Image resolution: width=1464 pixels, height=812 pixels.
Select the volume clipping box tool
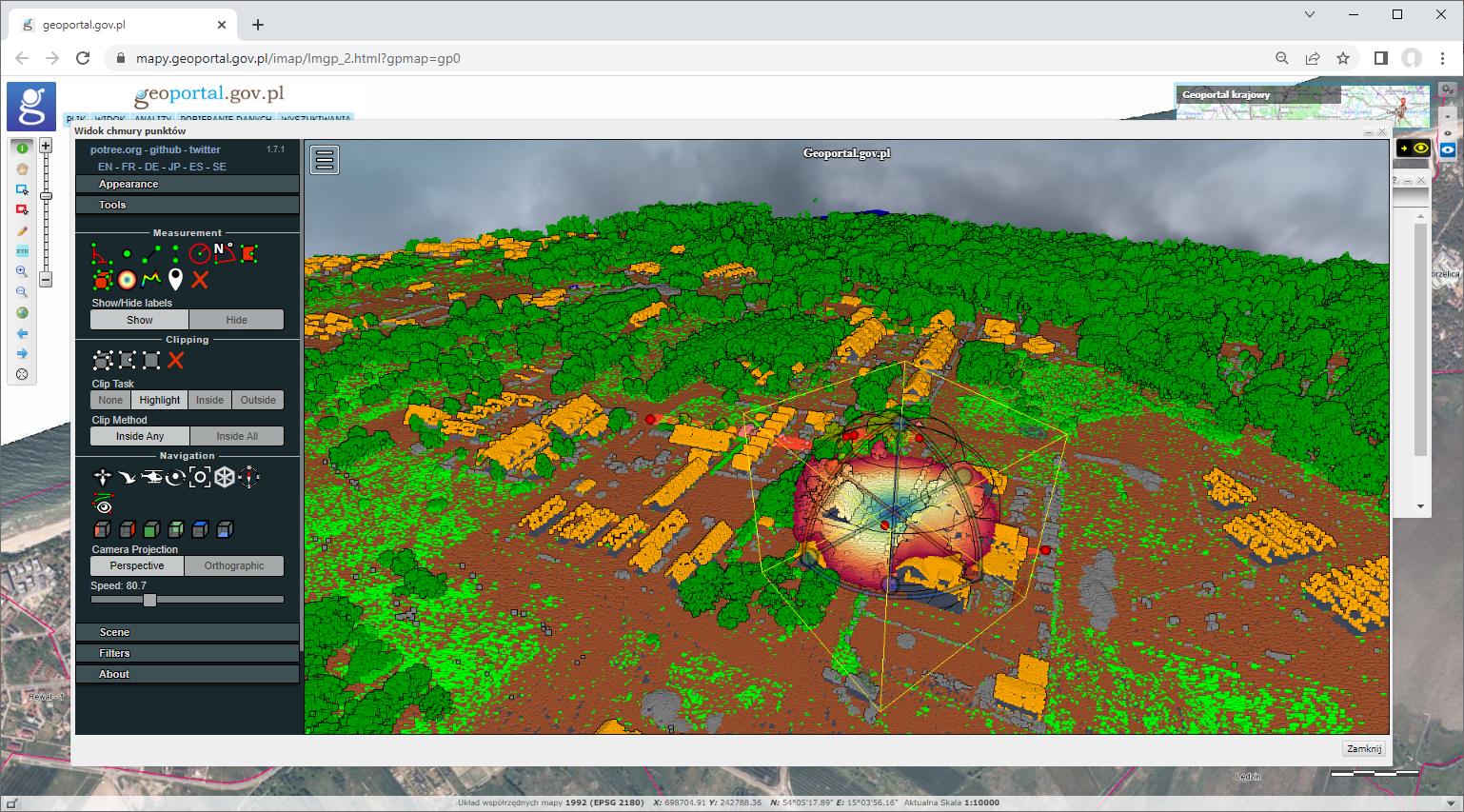pyautogui.click(x=103, y=360)
